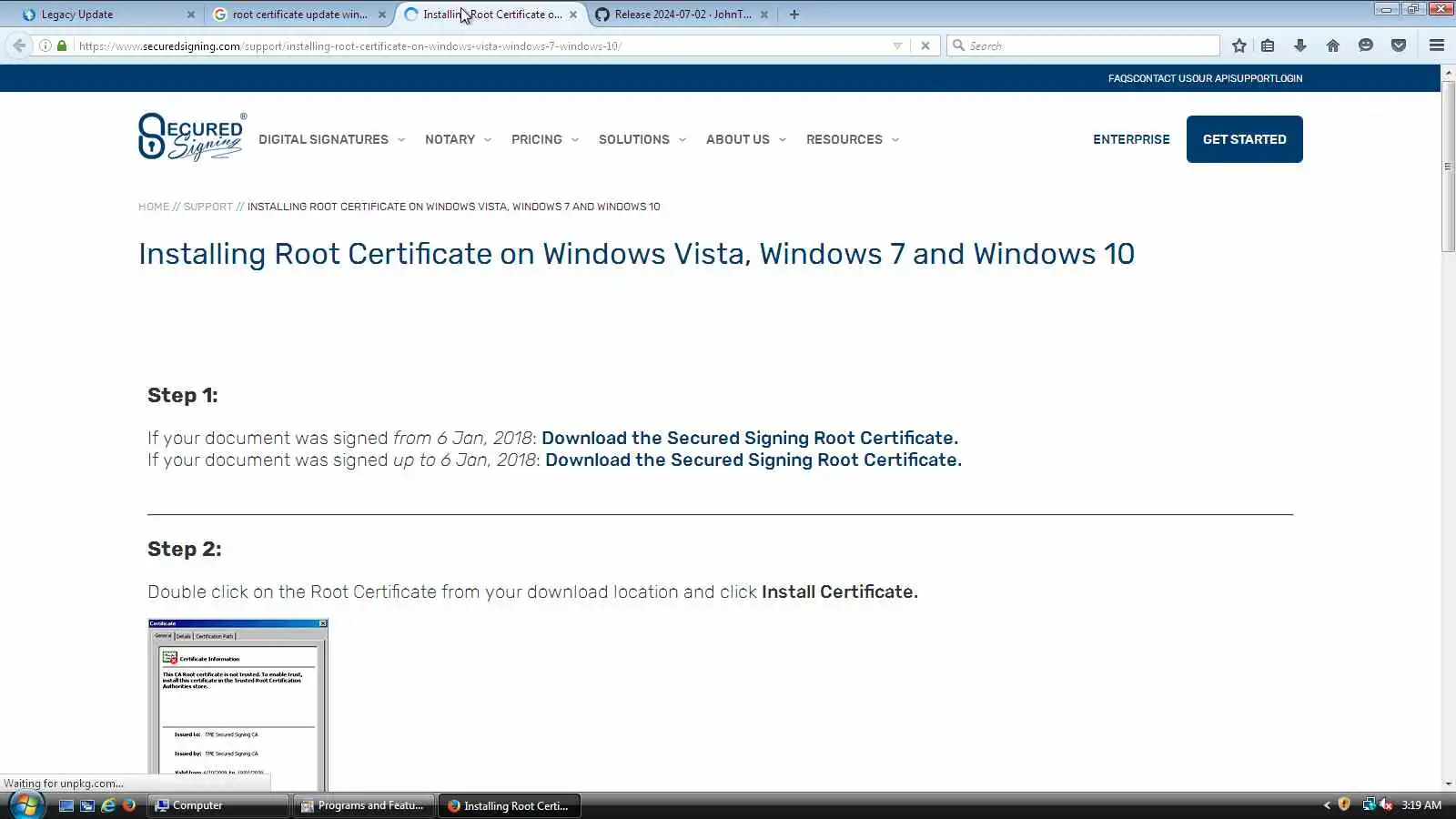Click the "Installing Root Certificate on Windows Vista" page title
1456x819 pixels.
click(x=637, y=254)
